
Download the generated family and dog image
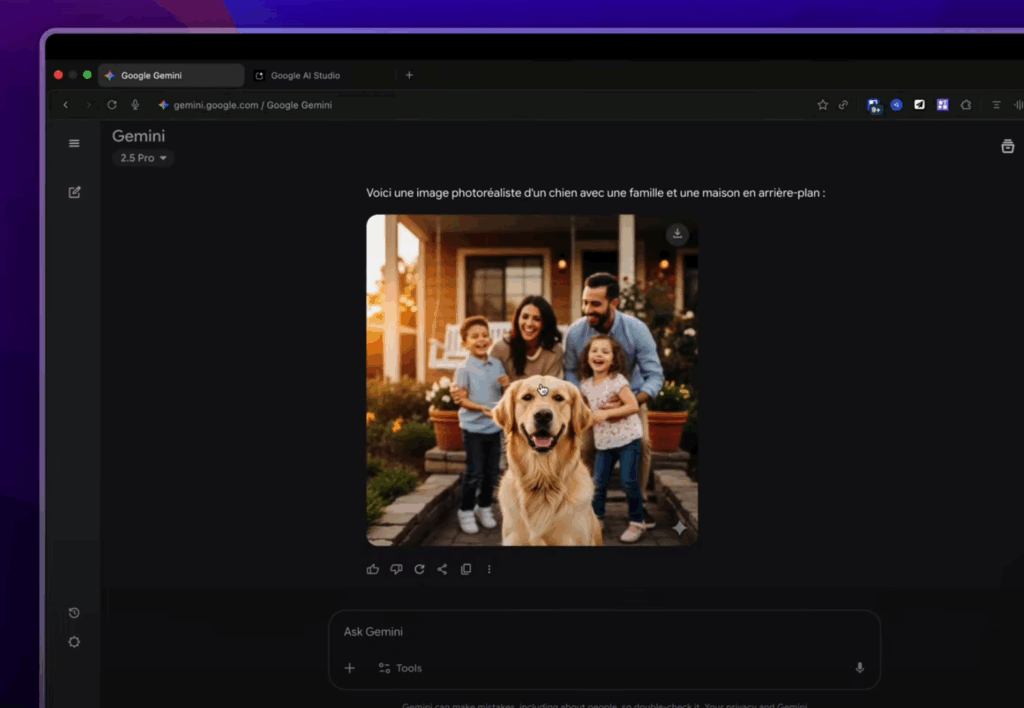677,234
